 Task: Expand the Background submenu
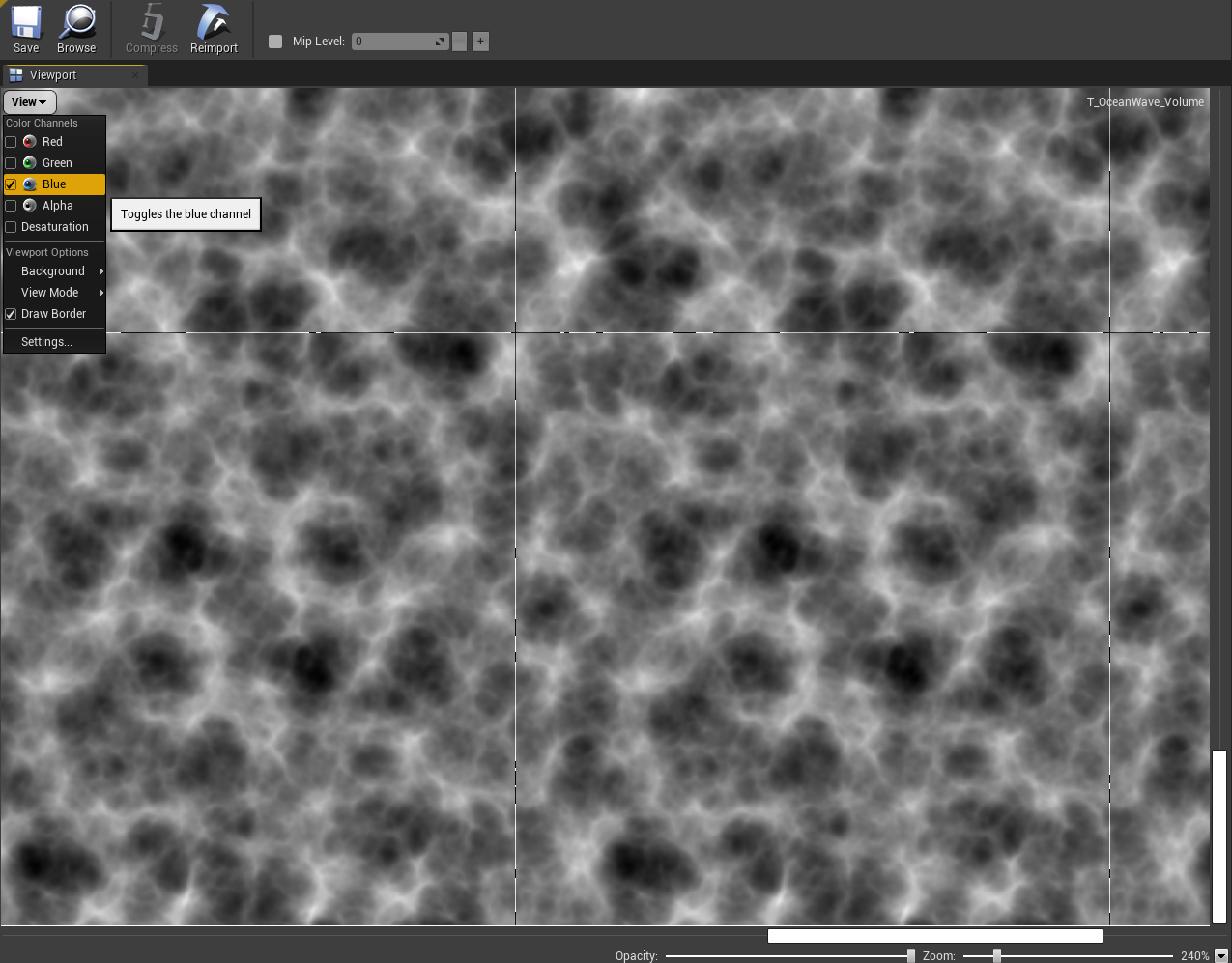click(54, 271)
